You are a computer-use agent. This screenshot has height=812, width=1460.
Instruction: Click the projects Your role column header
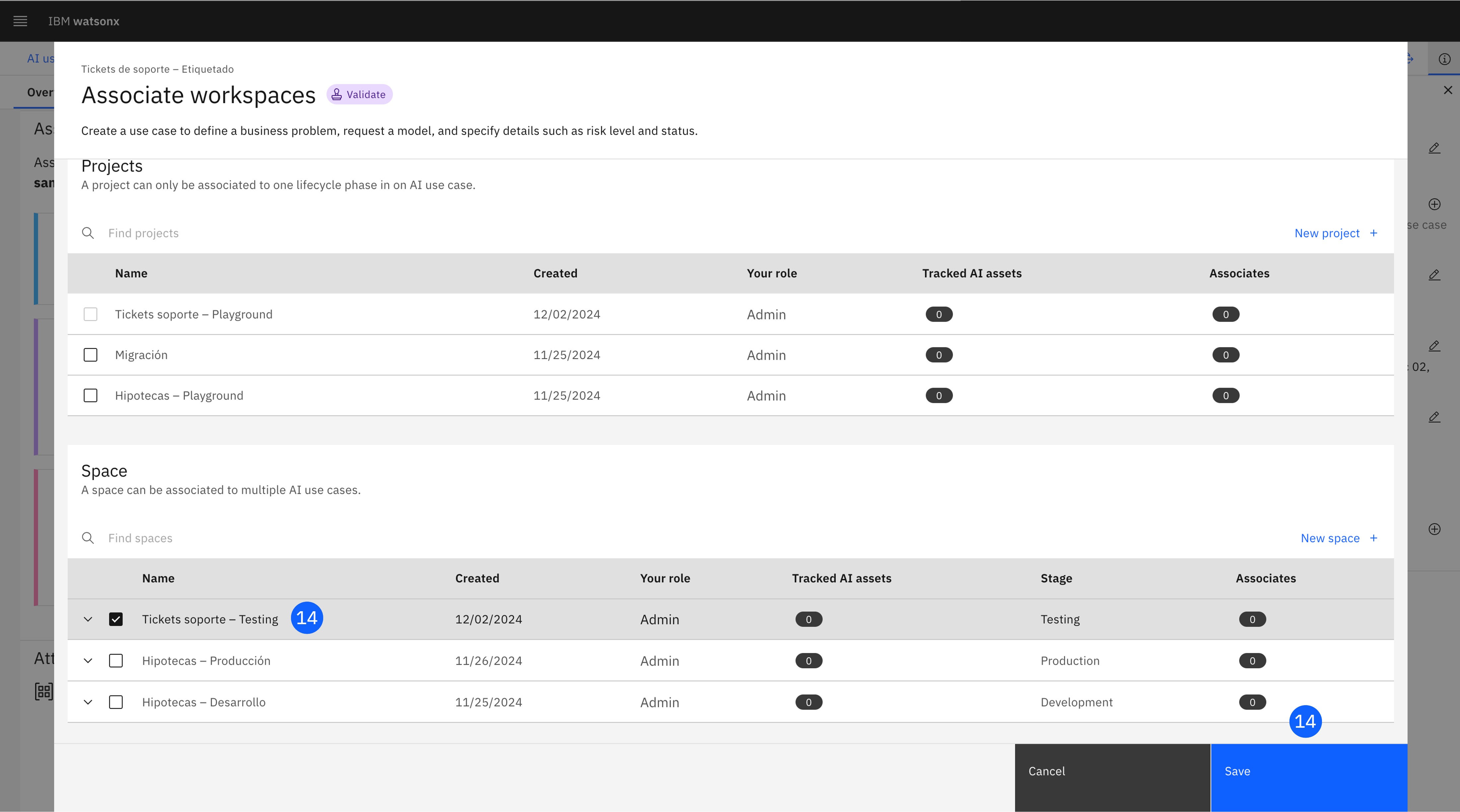point(771,273)
